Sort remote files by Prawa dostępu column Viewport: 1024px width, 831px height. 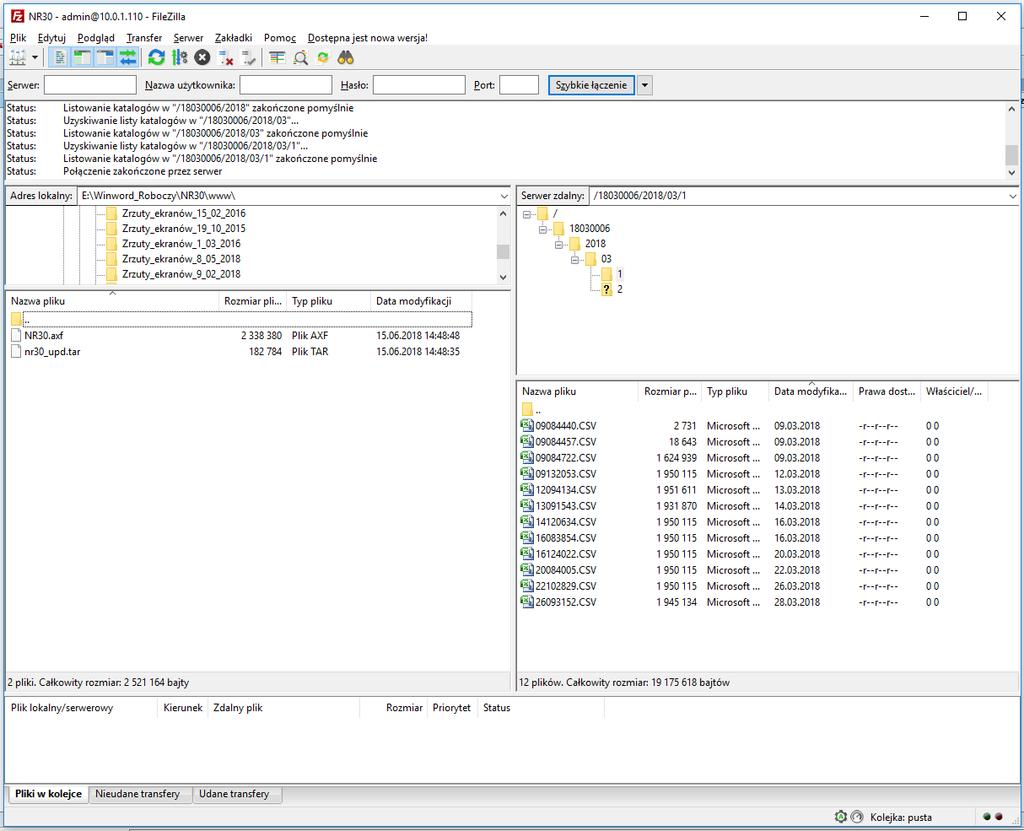(x=886, y=391)
